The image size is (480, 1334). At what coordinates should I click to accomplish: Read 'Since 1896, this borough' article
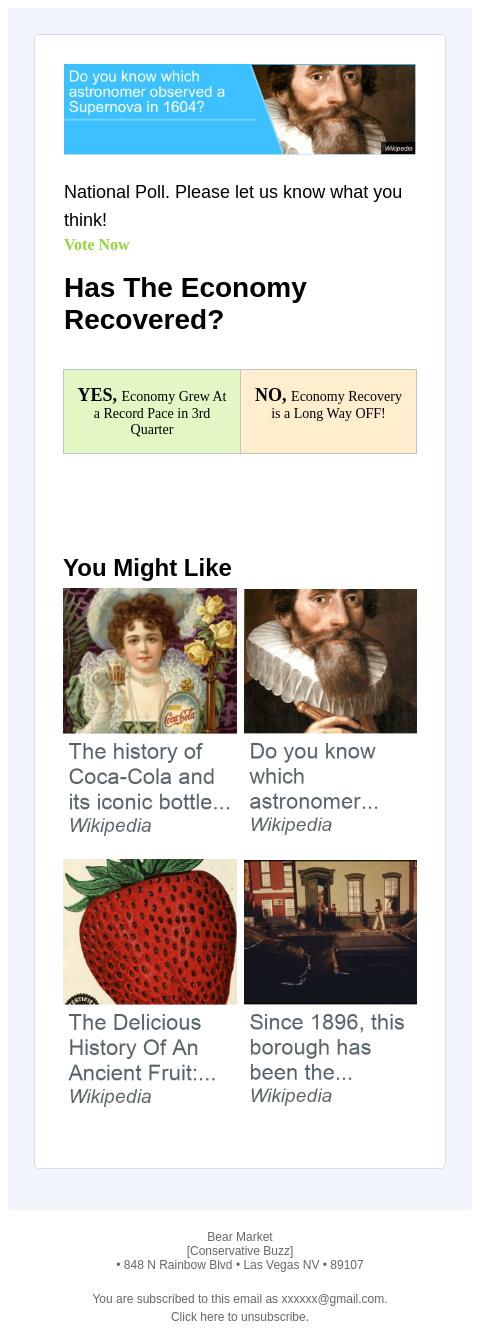coord(327,1047)
